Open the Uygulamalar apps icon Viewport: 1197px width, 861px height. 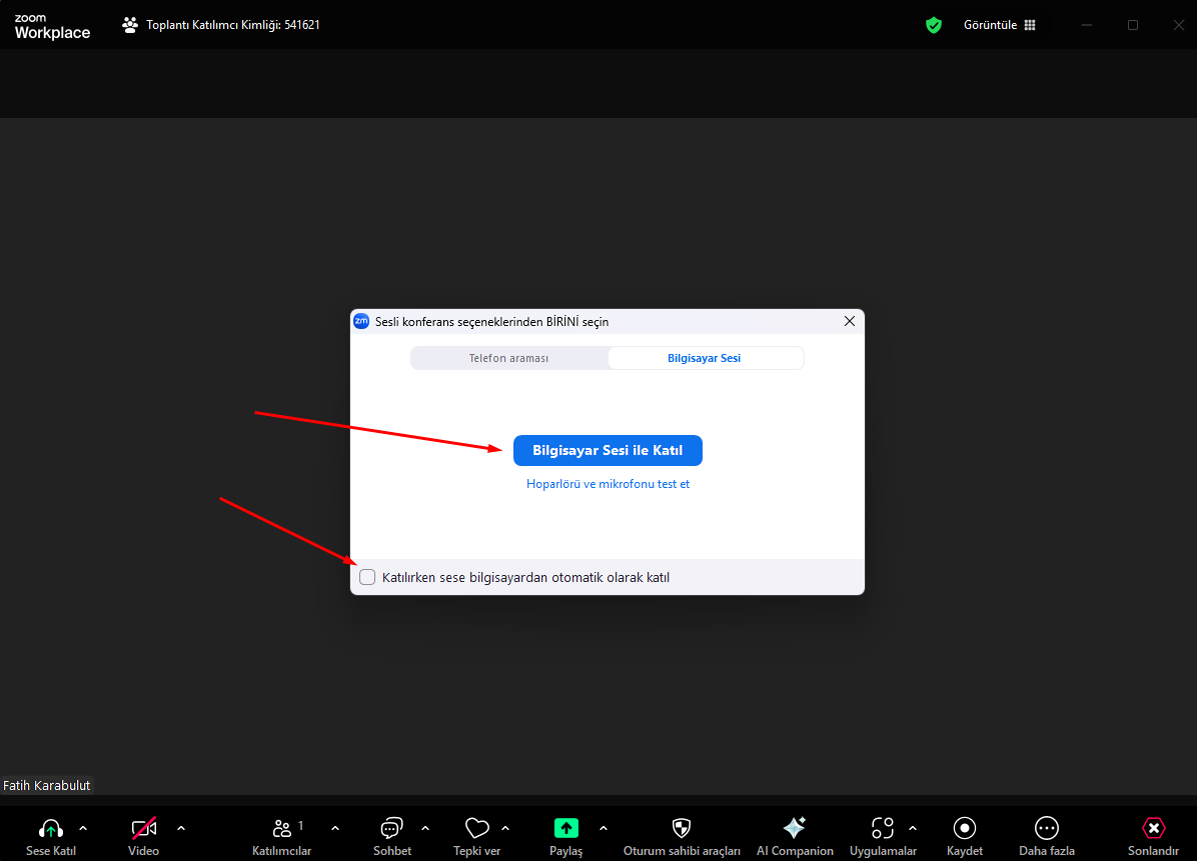point(882,828)
